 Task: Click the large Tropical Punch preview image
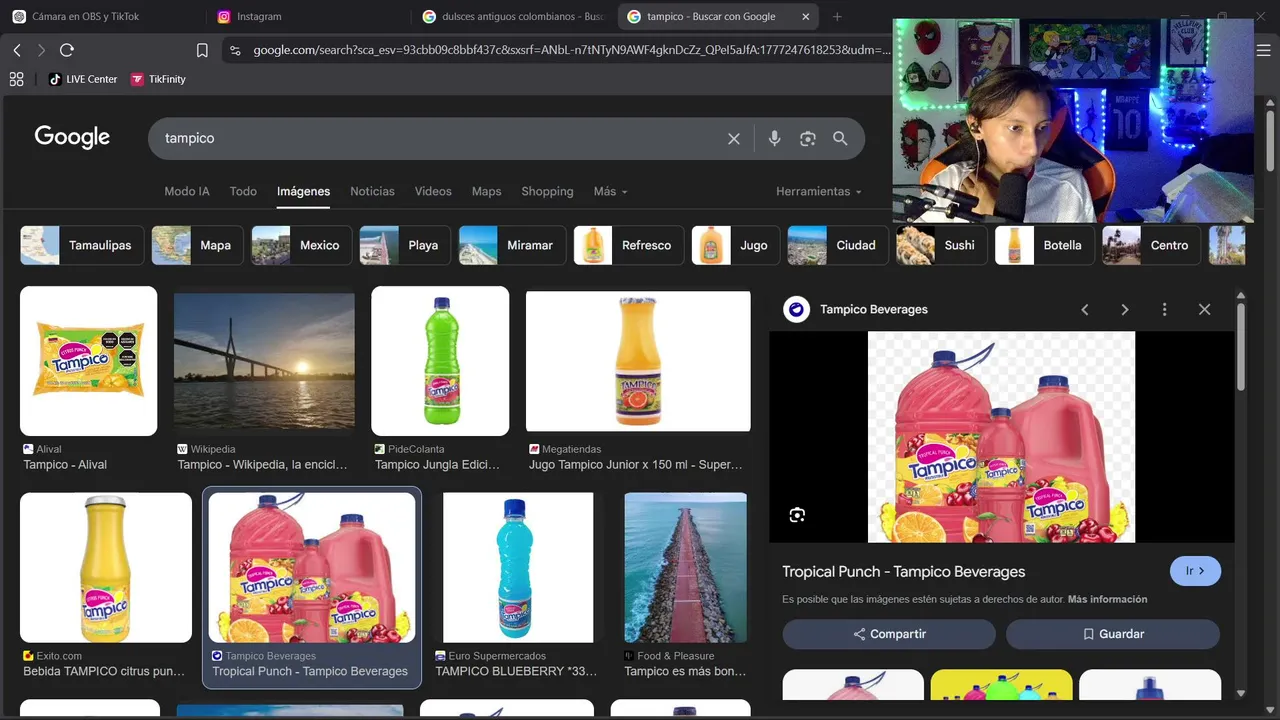[1001, 437]
